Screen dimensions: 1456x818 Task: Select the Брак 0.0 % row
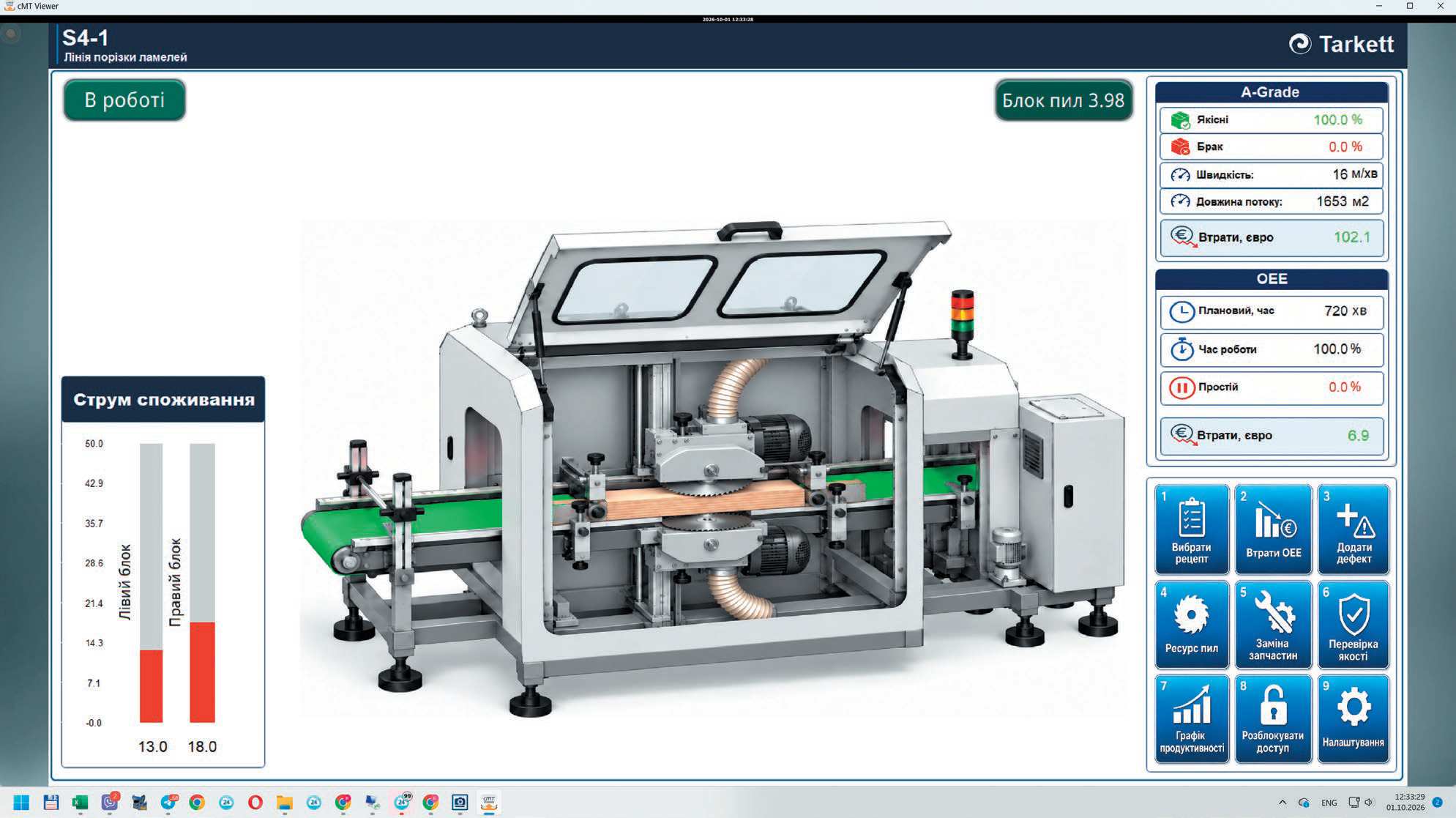(x=1272, y=146)
